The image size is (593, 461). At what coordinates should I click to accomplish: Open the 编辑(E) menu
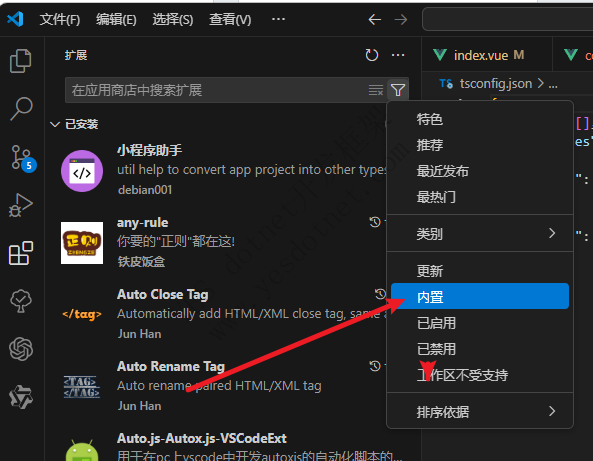tap(116, 19)
